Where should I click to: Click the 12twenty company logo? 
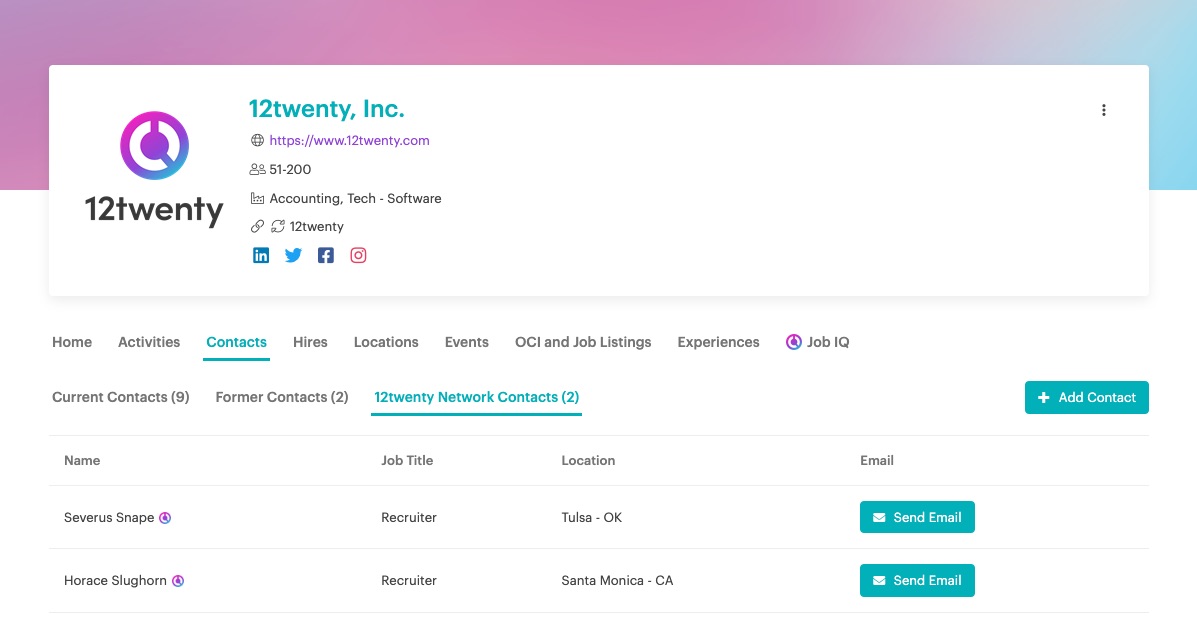tap(154, 168)
